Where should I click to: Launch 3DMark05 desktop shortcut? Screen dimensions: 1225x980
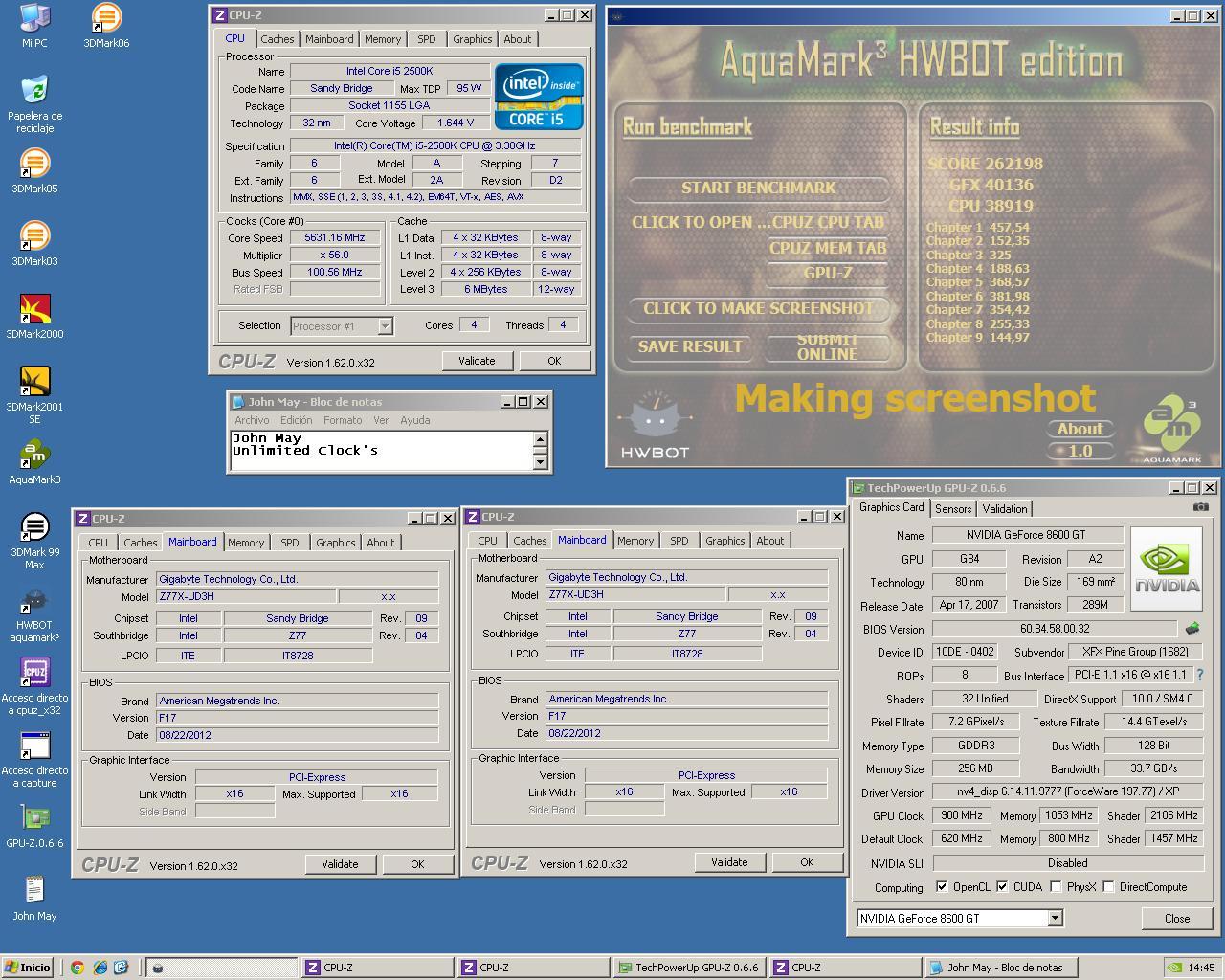34,171
